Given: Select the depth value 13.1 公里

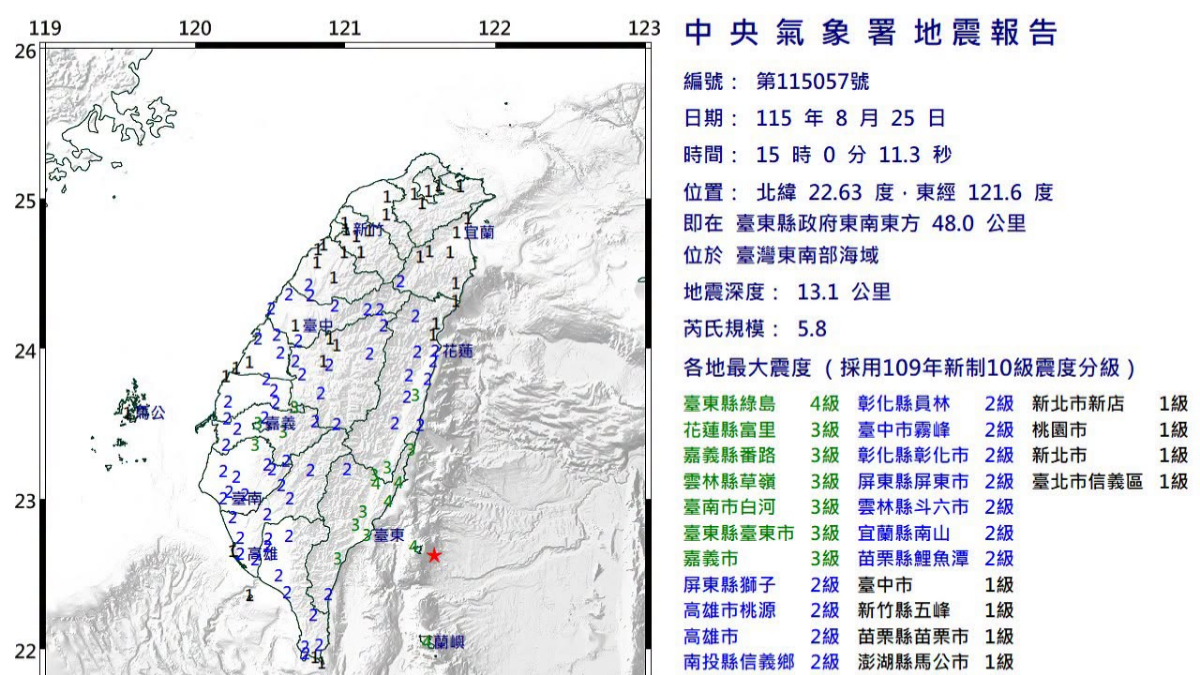Looking at the screenshot, I should pyautogui.click(x=846, y=292).
